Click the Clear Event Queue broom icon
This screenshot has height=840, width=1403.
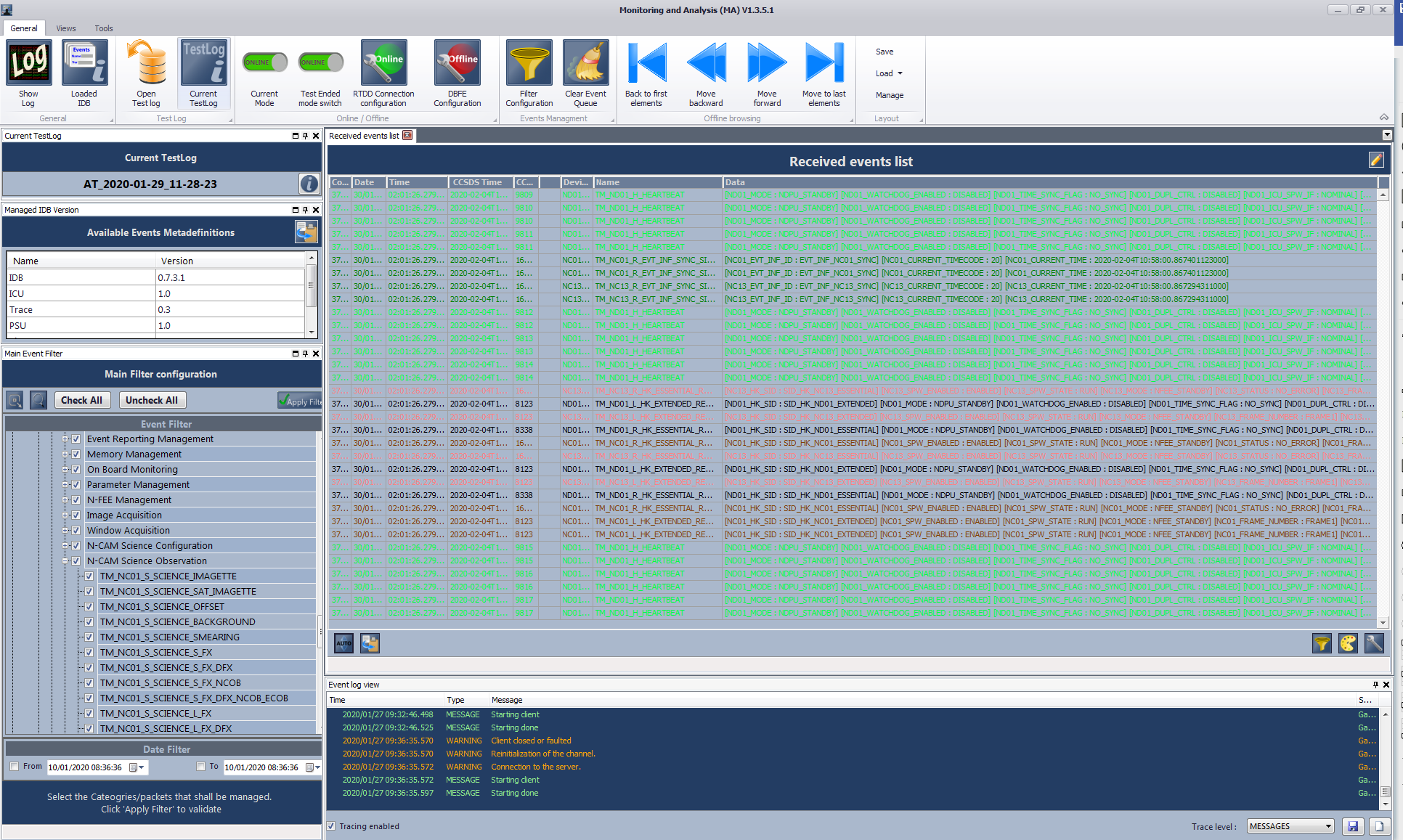[585, 64]
